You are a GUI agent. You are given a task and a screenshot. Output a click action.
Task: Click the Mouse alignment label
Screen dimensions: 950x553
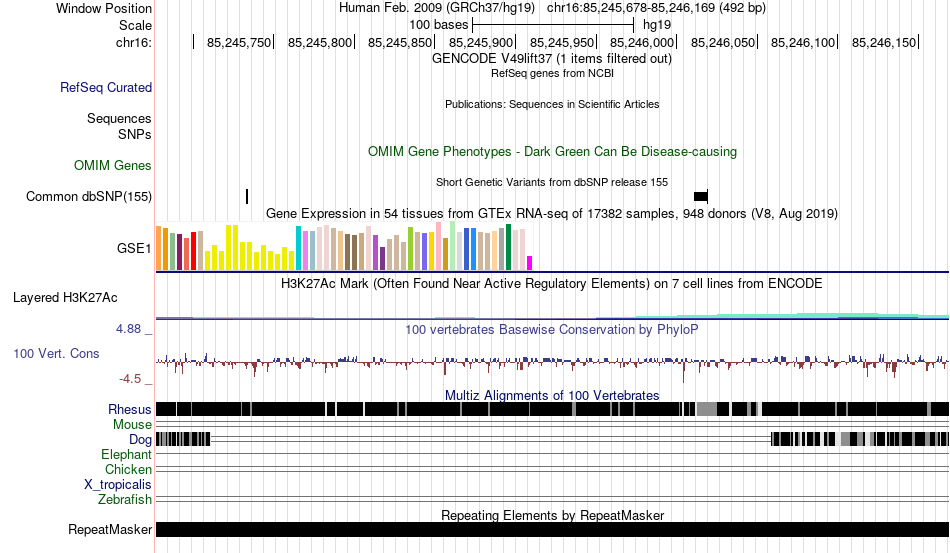pos(132,425)
